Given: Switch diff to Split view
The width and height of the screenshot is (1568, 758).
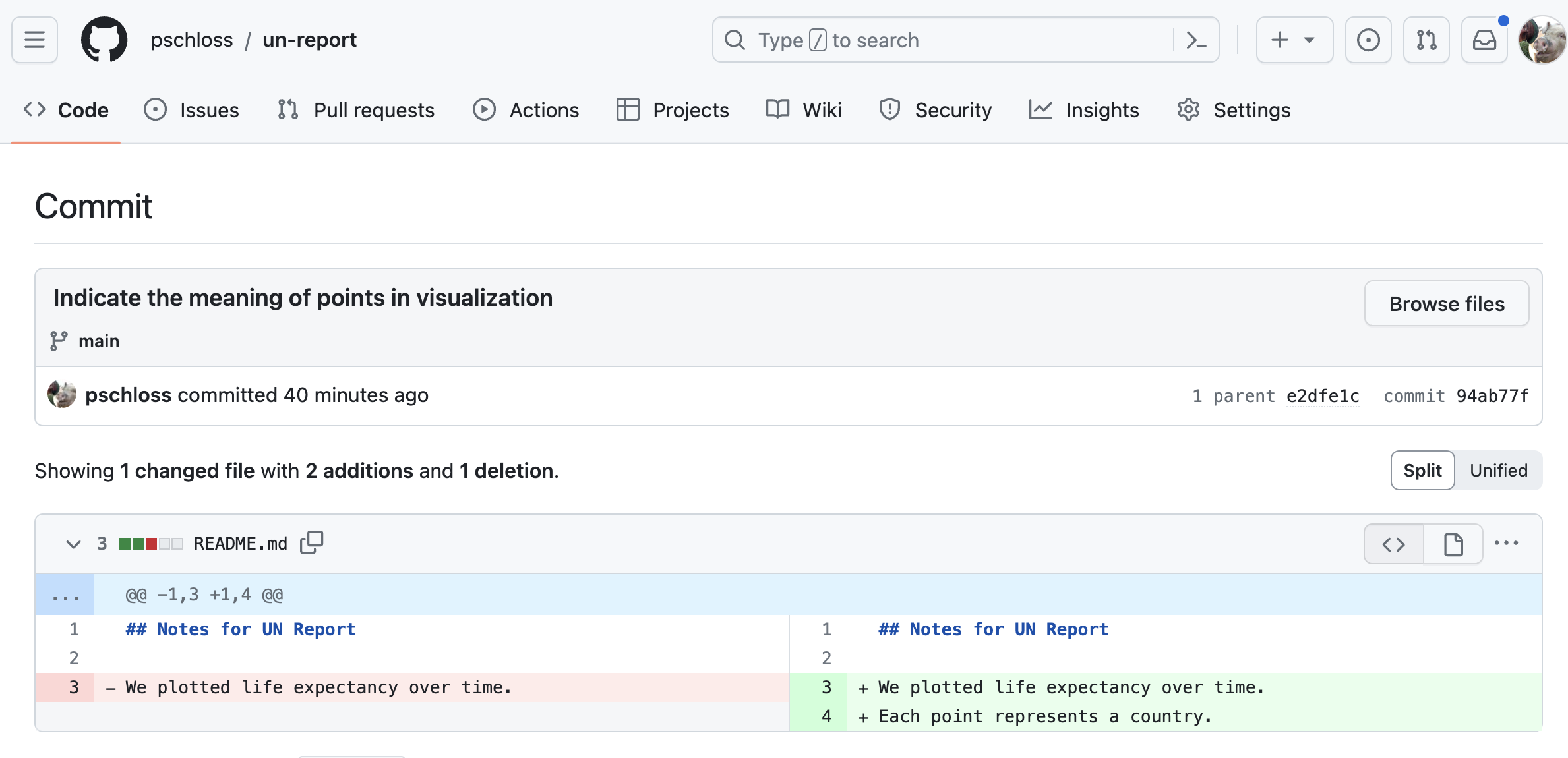Looking at the screenshot, I should point(1422,471).
